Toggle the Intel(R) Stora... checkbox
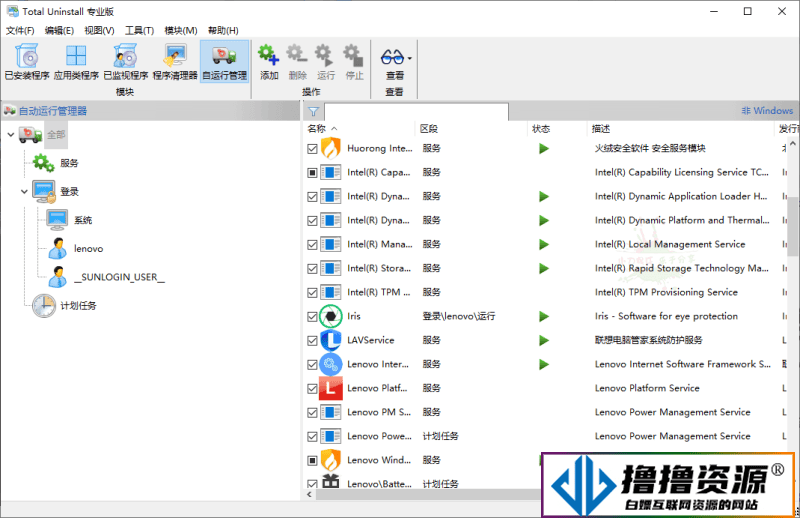 point(312,269)
